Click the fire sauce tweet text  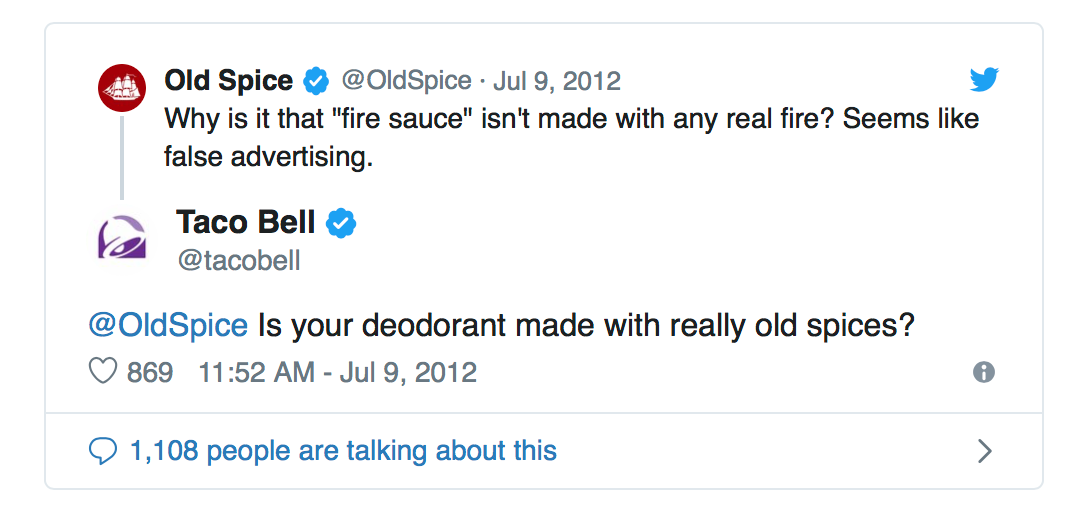(571, 138)
